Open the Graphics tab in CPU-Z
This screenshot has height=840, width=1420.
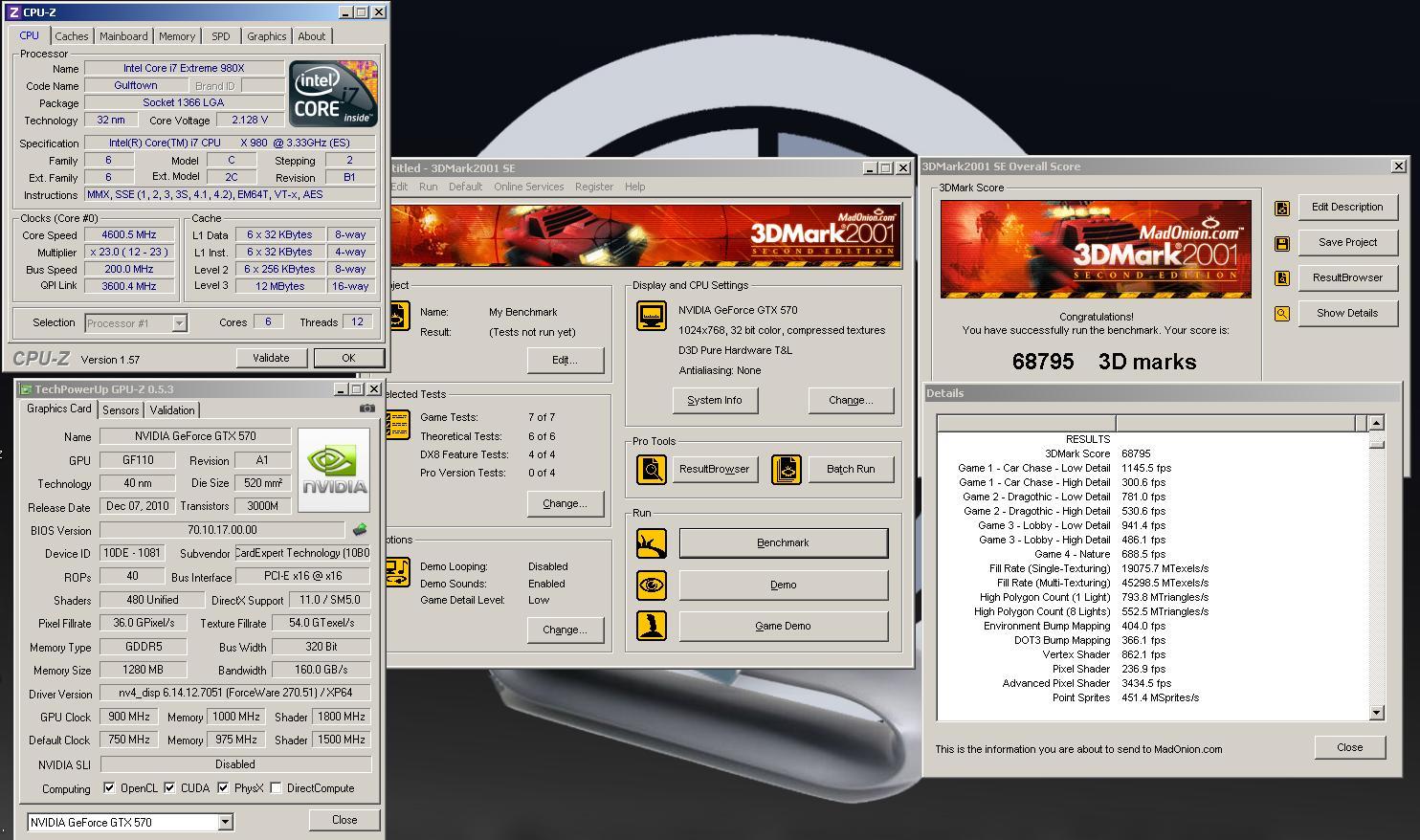(x=266, y=36)
